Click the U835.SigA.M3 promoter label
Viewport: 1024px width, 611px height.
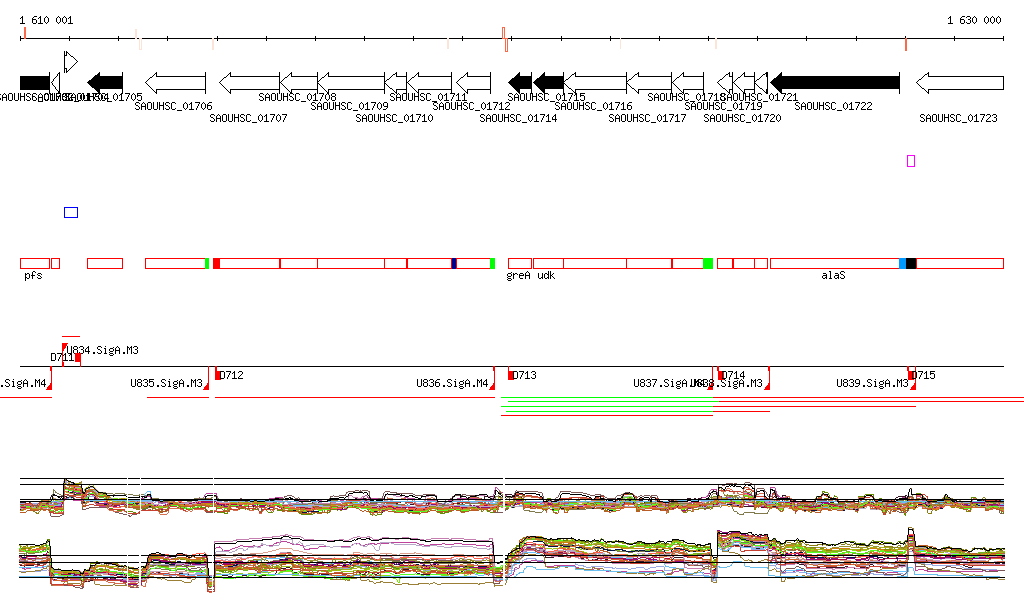pyautogui.click(x=167, y=383)
